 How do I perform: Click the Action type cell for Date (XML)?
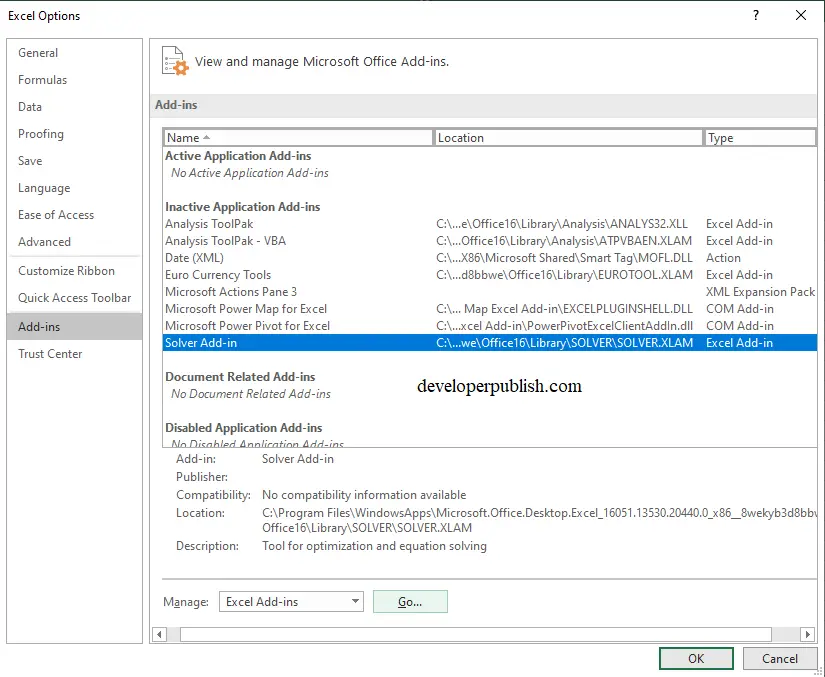(723, 258)
